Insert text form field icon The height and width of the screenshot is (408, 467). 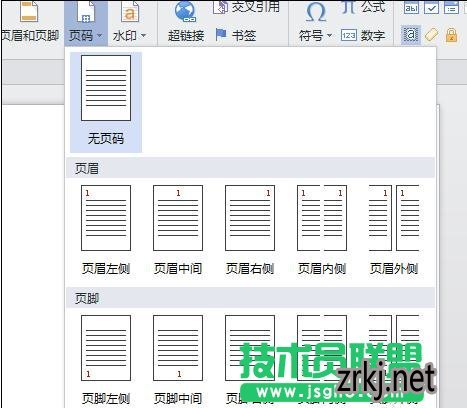411,7
